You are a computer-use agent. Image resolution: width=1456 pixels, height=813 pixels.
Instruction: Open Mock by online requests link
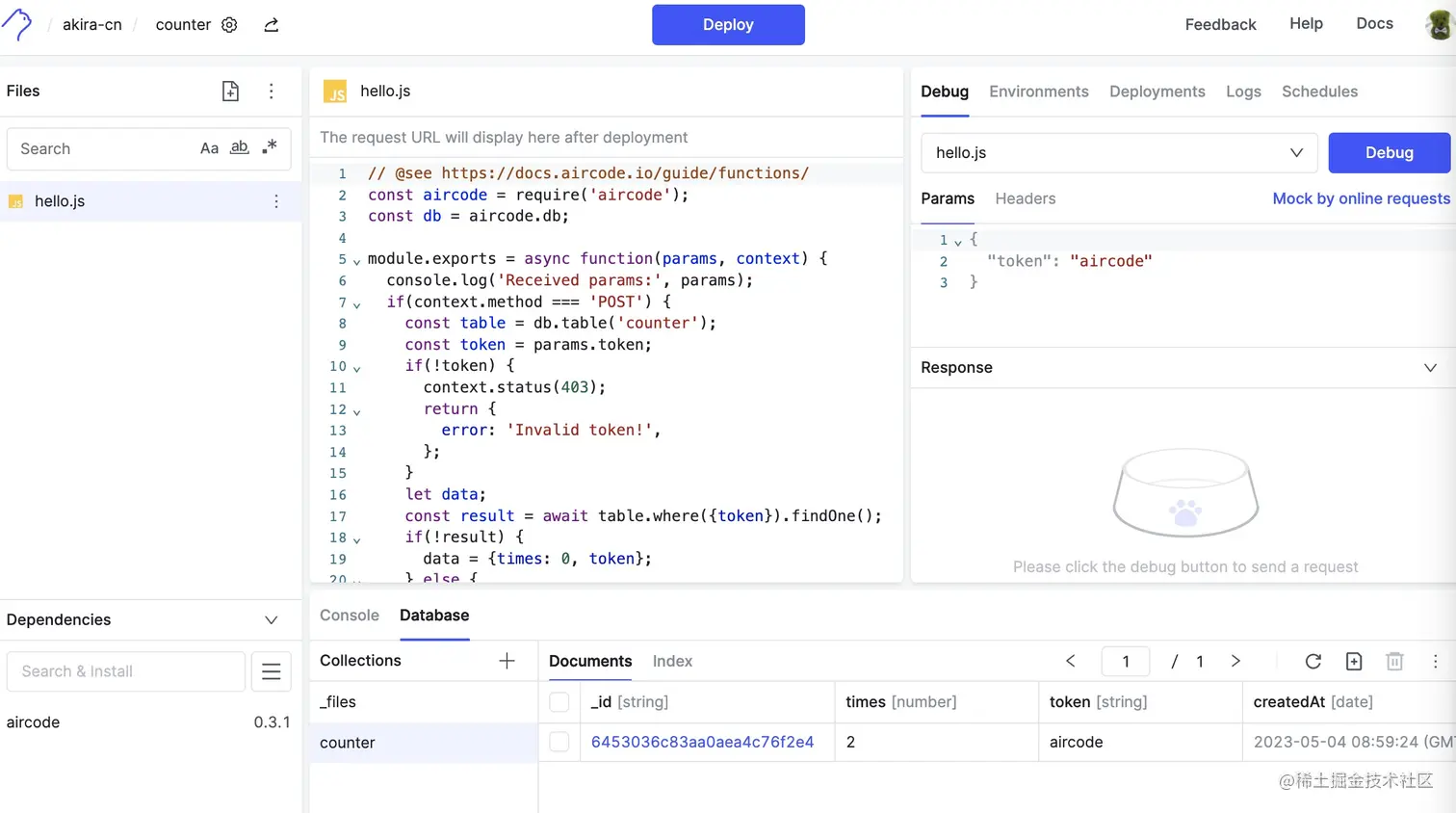pos(1361,198)
